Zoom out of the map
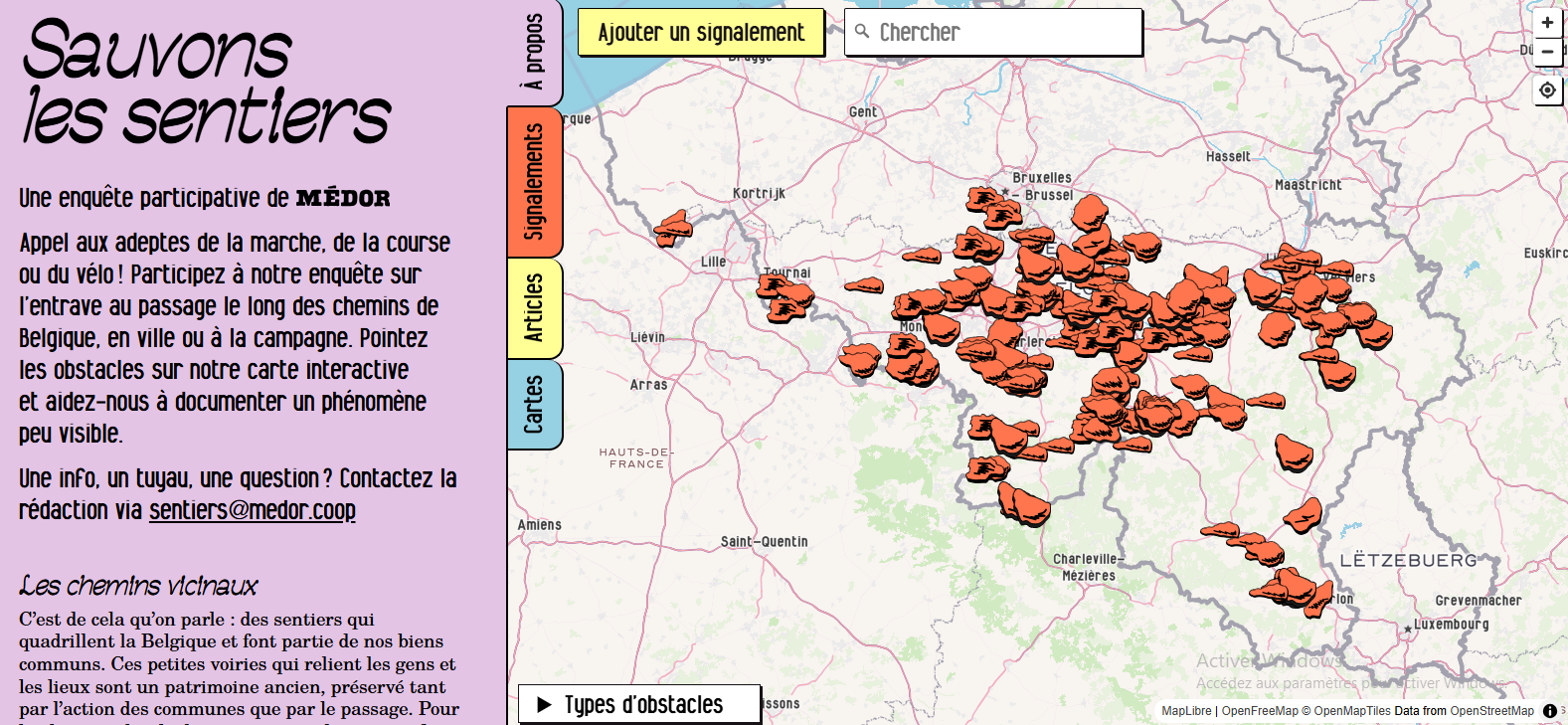 pyautogui.click(x=1547, y=52)
